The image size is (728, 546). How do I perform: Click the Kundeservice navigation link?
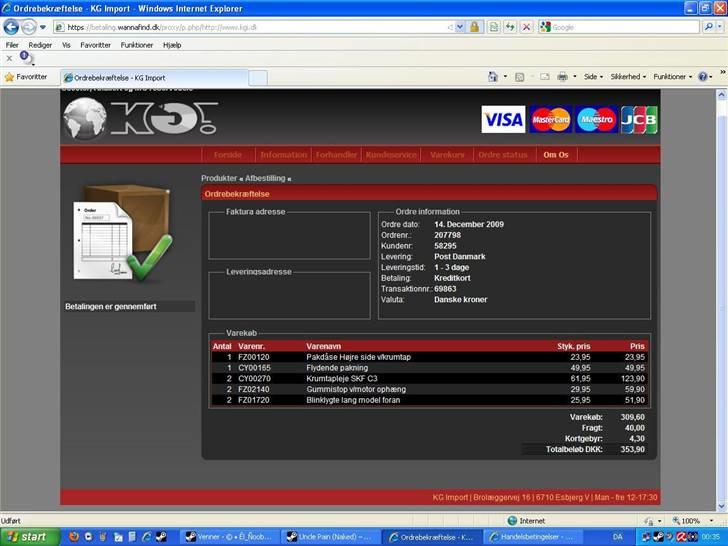click(391, 155)
